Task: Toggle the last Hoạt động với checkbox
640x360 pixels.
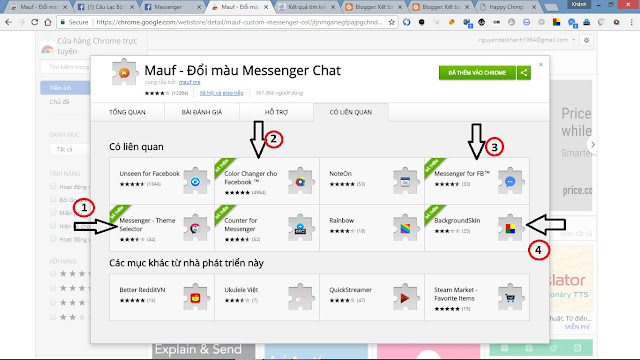Action: (53, 238)
